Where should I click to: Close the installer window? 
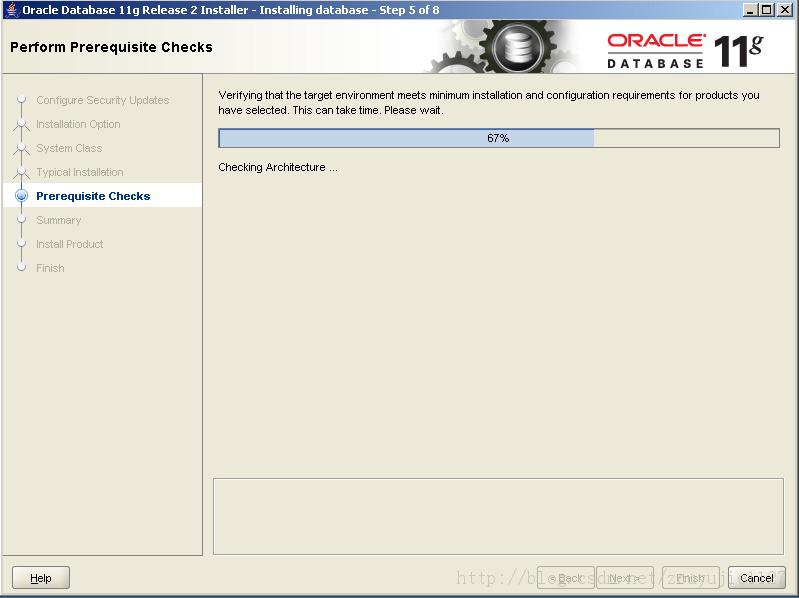tap(785, 10)
